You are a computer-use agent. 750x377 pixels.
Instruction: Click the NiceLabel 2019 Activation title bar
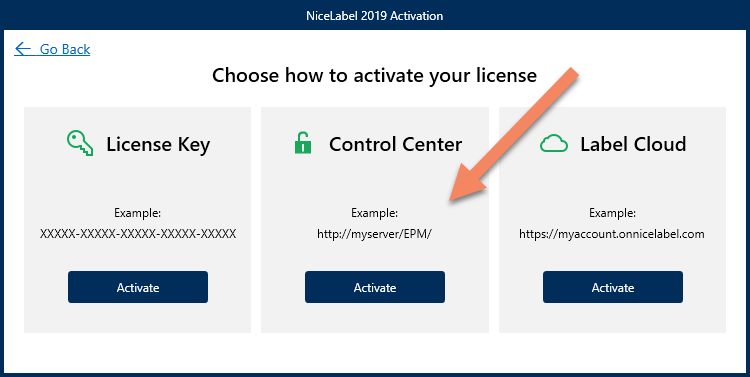point(375,16)
